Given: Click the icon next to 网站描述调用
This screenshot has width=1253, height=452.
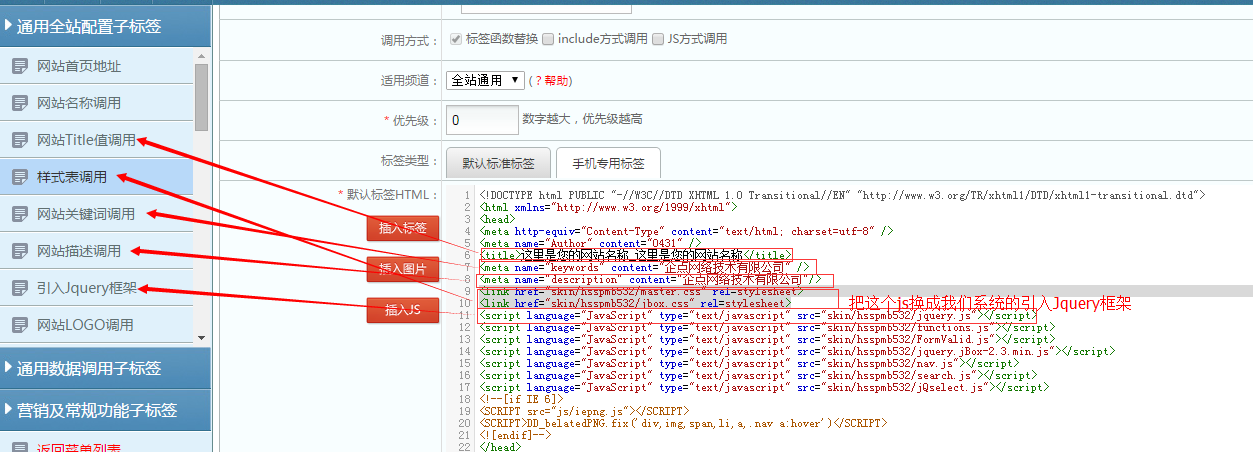Looking at the screenshot, I should pos(20,252).
